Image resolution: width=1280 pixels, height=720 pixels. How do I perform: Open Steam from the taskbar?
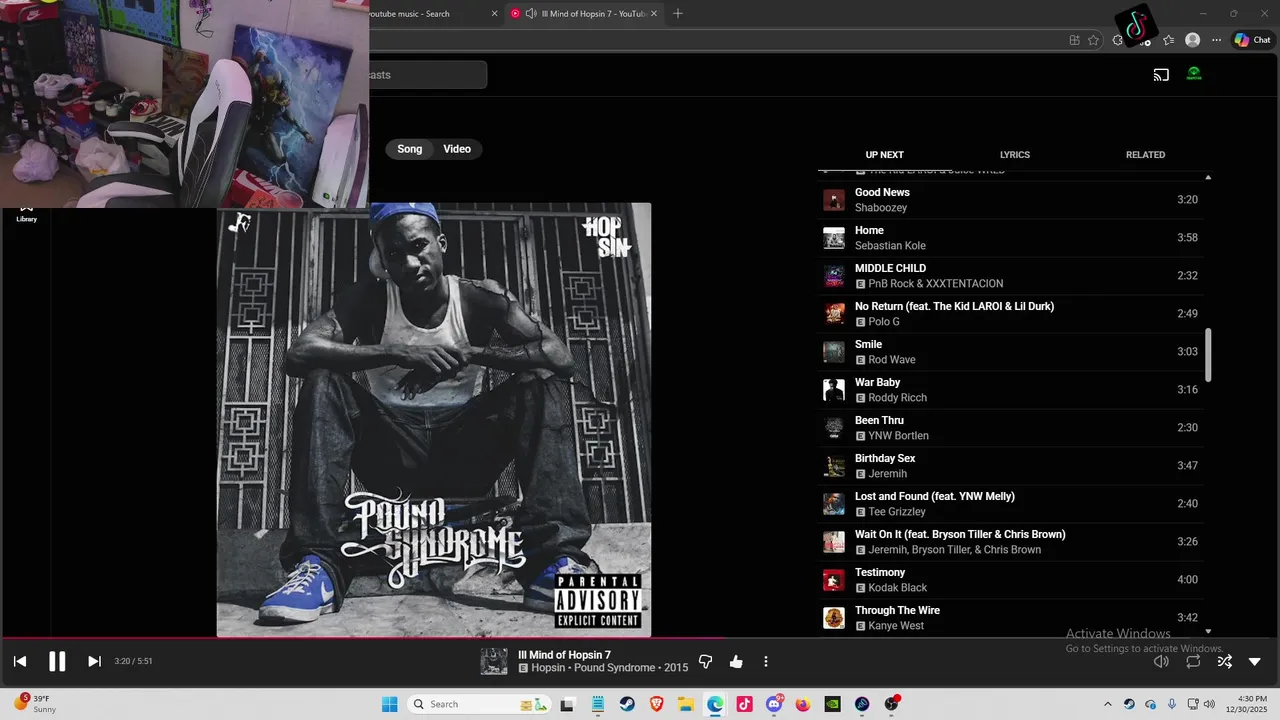point(626,704)
